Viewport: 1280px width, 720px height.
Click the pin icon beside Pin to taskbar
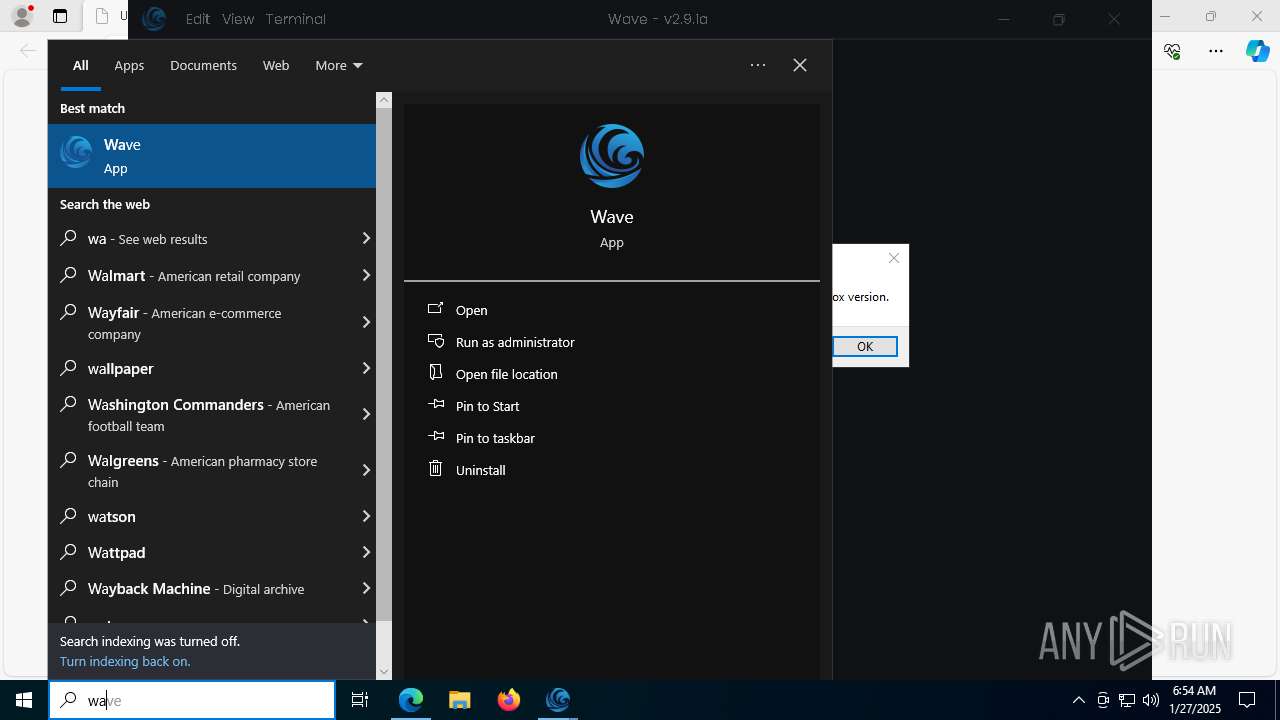435,437
